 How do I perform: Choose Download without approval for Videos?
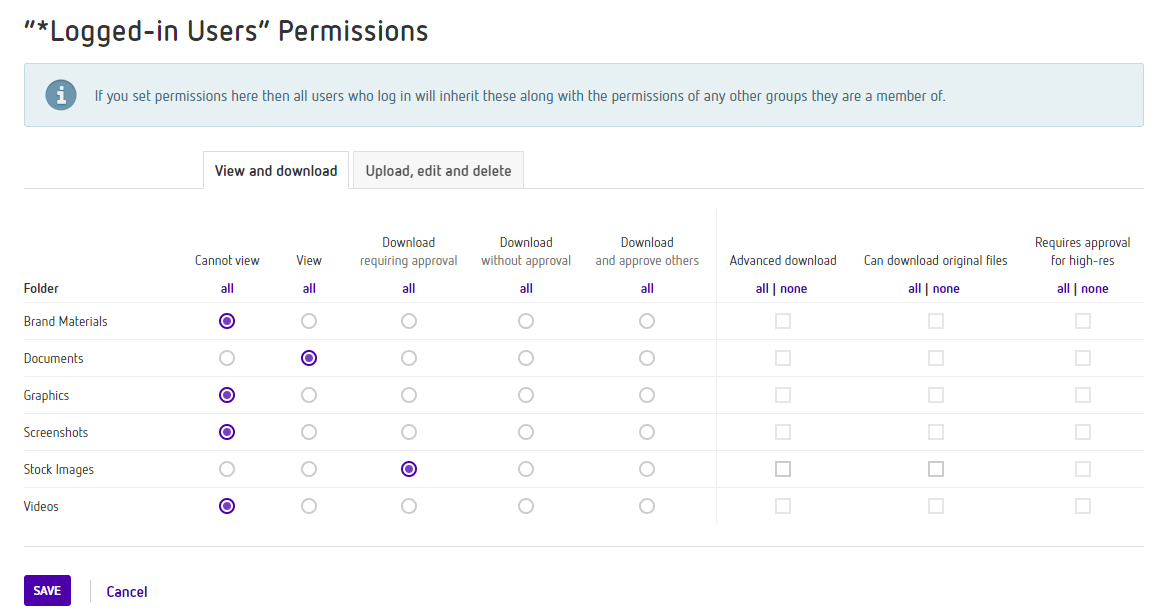click(x=526, y=506)
